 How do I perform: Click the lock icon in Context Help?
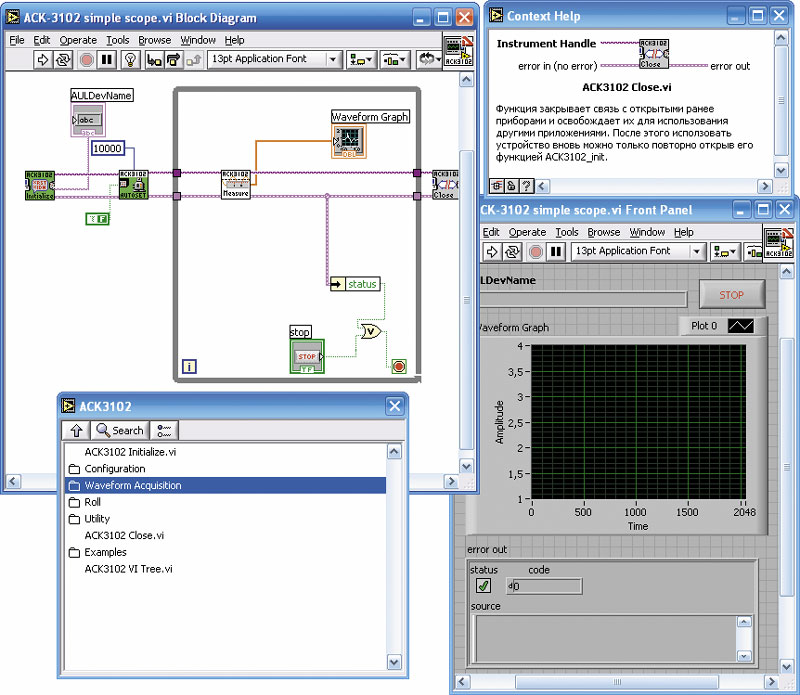click(510, 185)
